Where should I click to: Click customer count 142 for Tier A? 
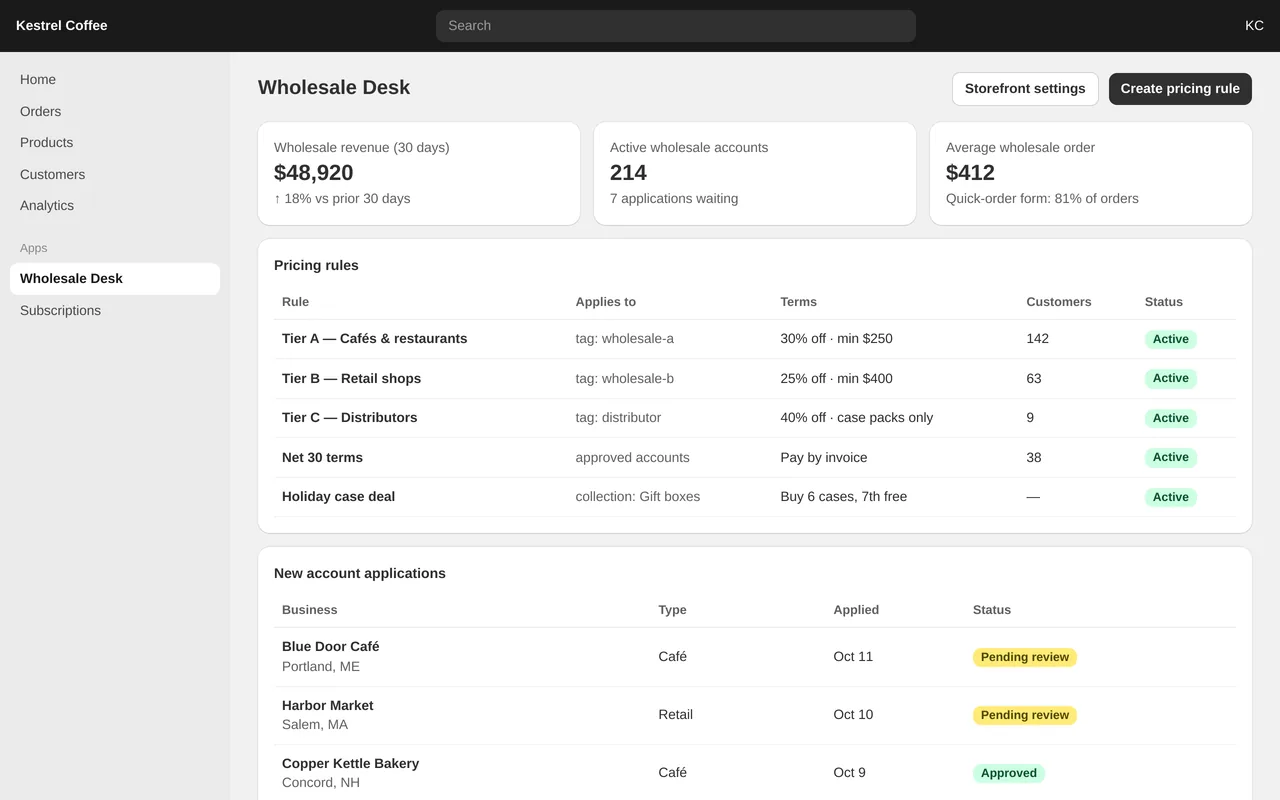click(1037, 339)
